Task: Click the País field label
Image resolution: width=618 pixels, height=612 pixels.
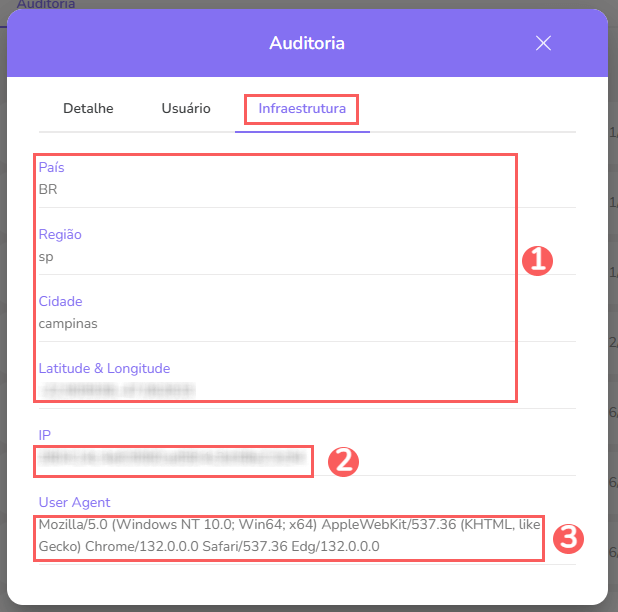Action: [x=52, y=167]
